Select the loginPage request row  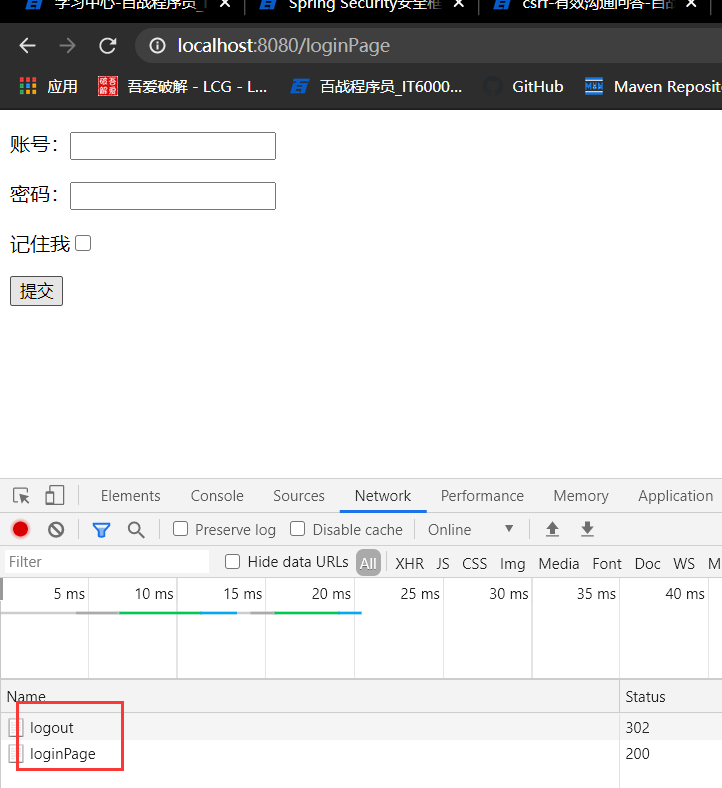361,753
